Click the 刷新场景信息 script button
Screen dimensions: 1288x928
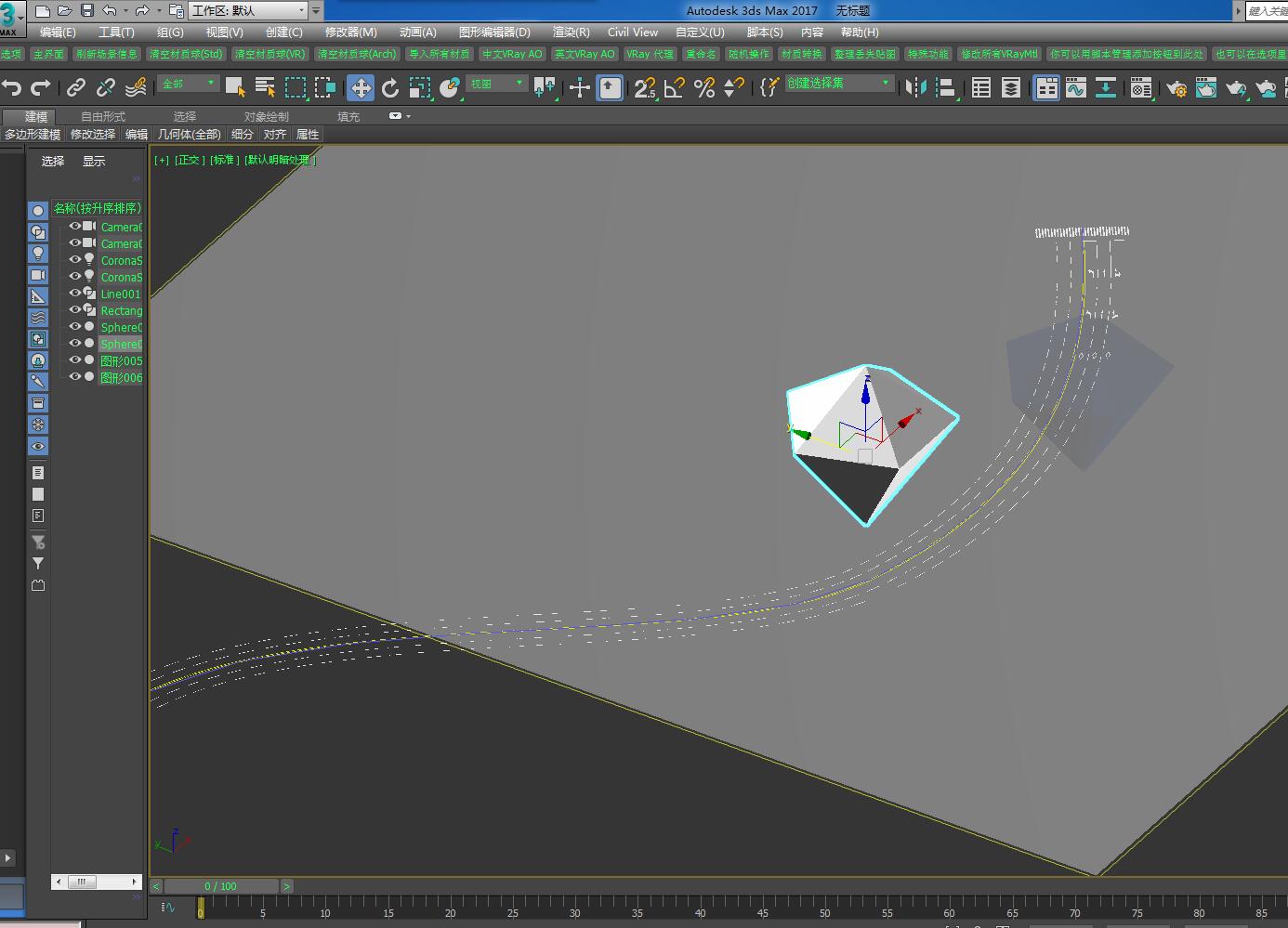[x=106, y=54]
